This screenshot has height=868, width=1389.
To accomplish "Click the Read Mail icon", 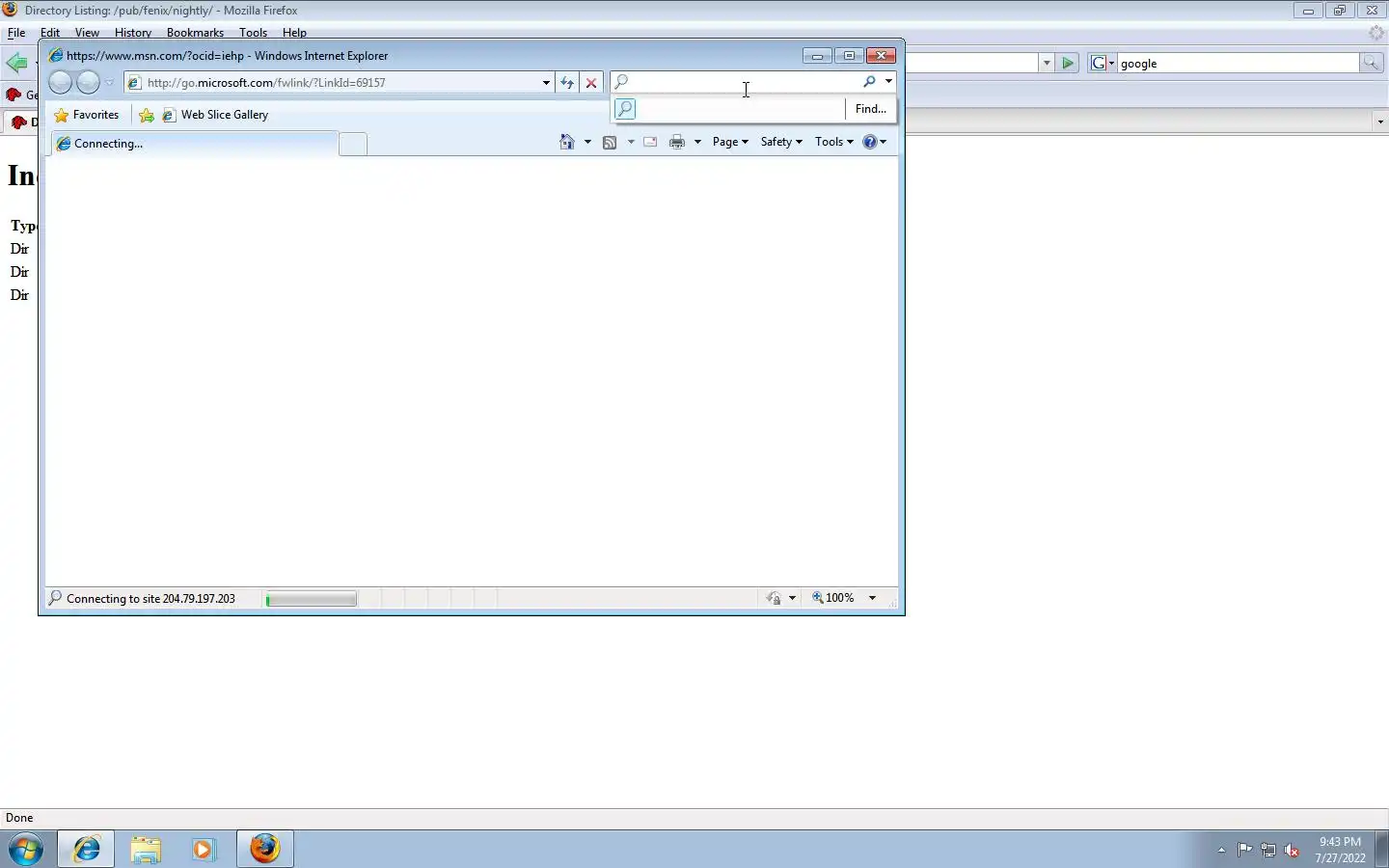I will [x=650, y=142].
